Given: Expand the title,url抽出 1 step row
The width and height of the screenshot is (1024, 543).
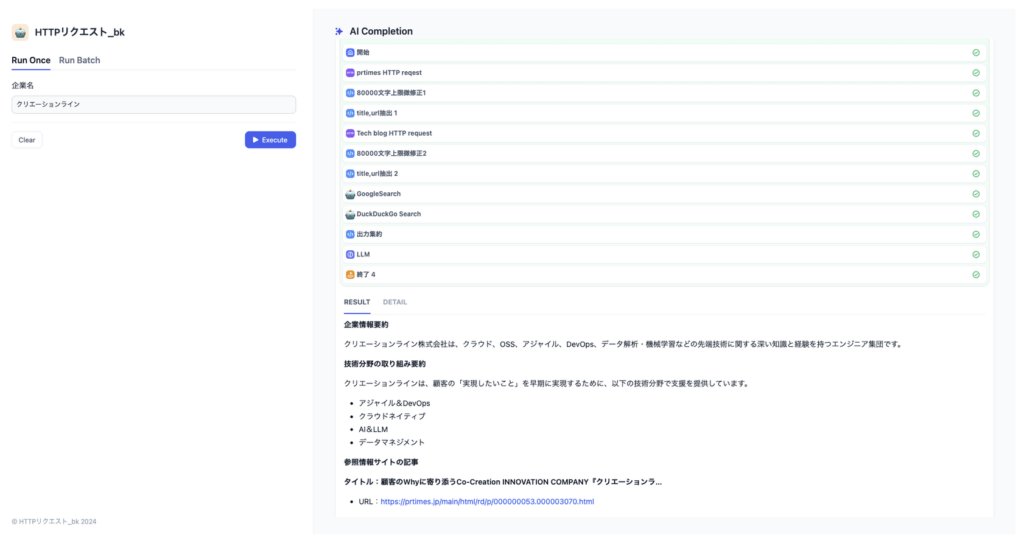Looking at the screenshot, I should [664, 113].
